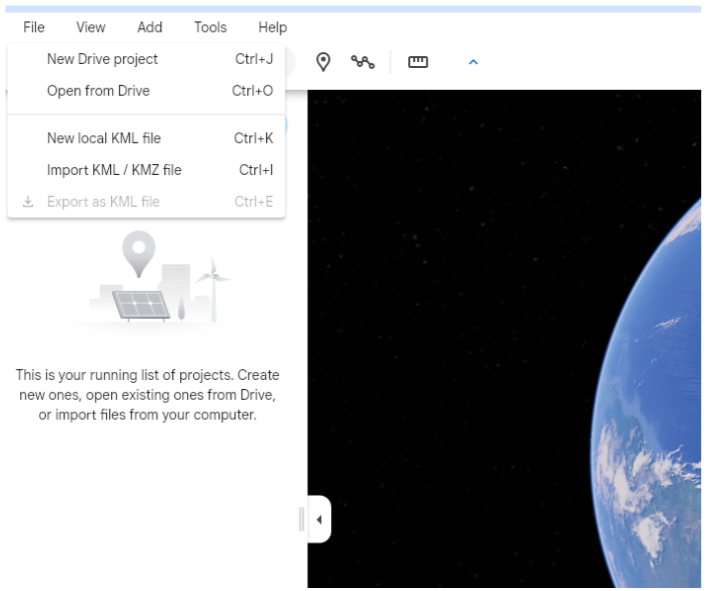Click the download icon beside Export as KML

28,201
